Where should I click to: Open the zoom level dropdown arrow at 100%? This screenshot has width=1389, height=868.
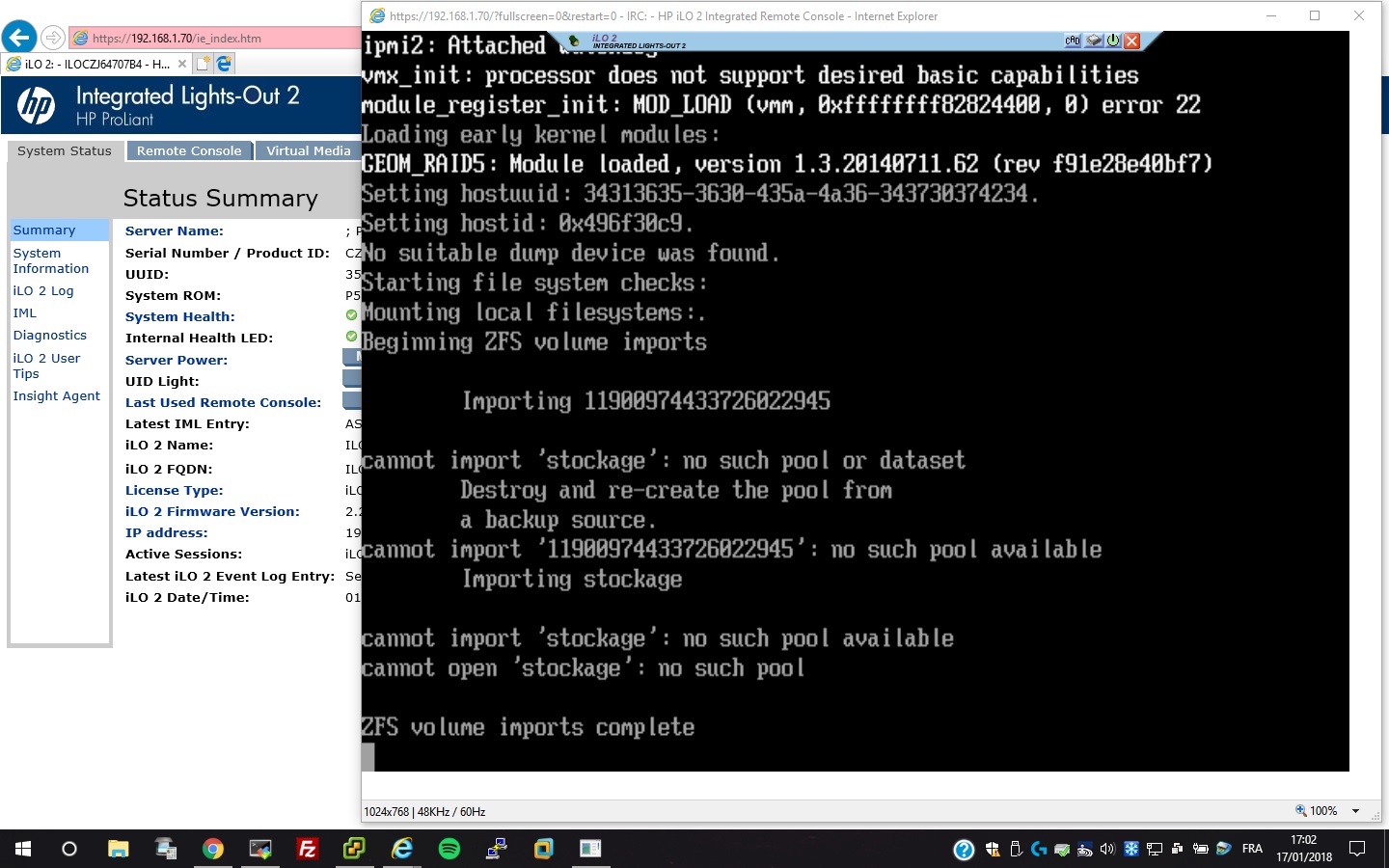[1355, 811]
